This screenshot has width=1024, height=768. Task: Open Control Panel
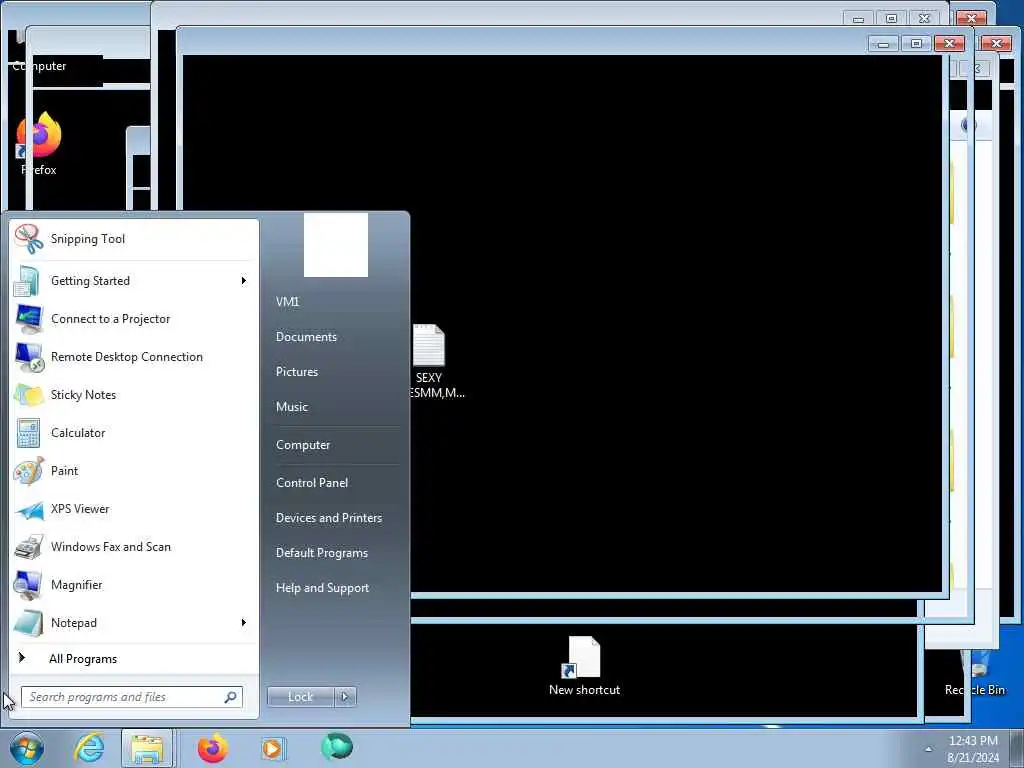334,483
